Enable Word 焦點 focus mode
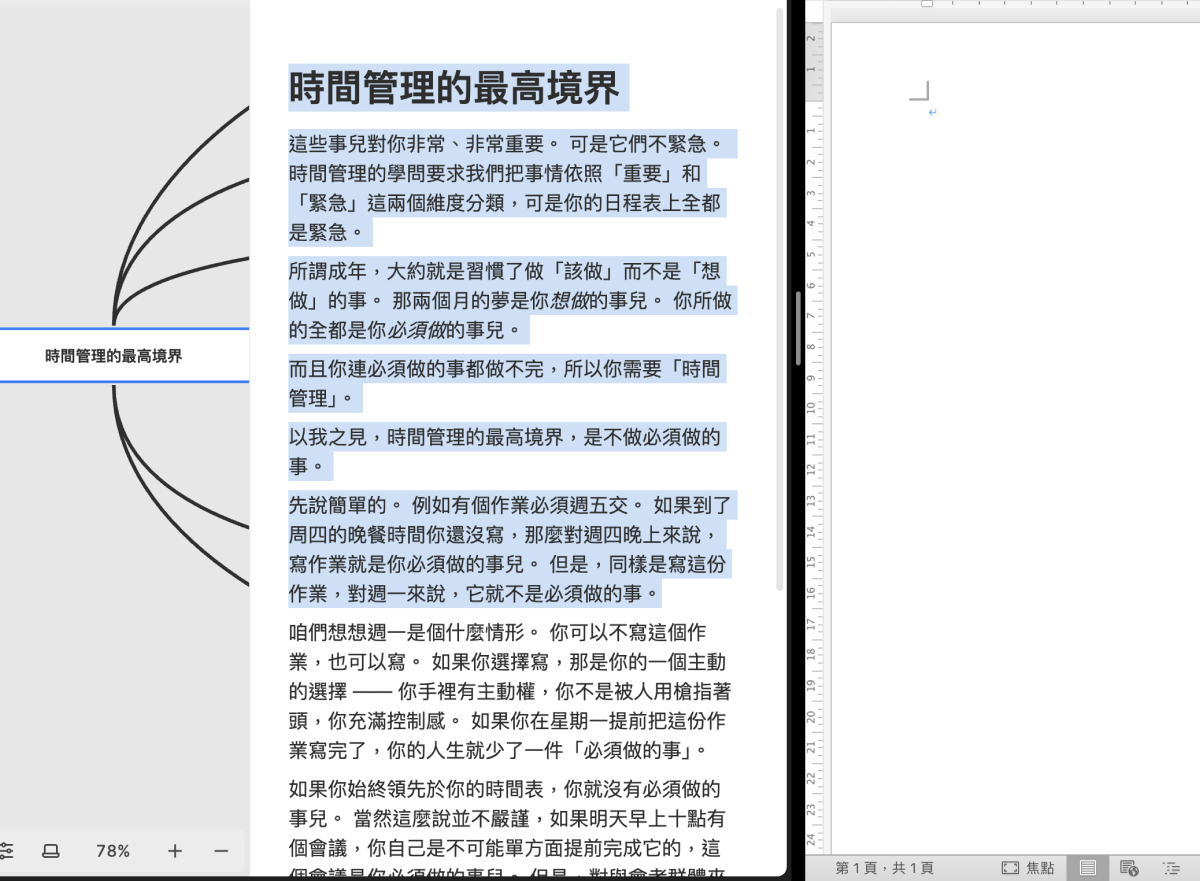The image size is (1200, 881). tap(1027, 868)
